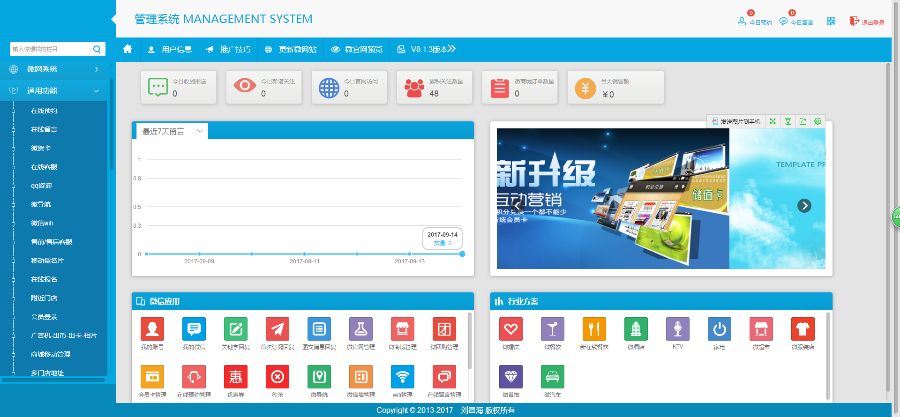
Task: Collapse the 通用功能 sidebar section
Action: (54, 90)
